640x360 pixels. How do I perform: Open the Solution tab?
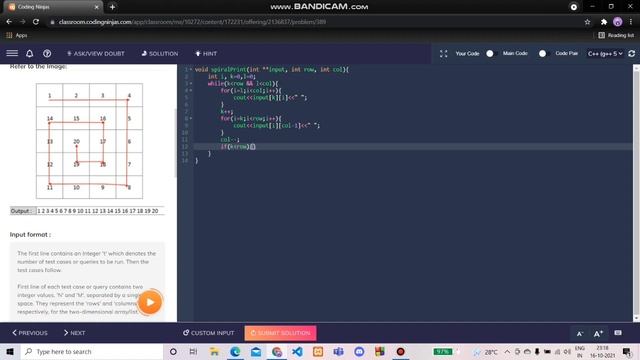pos(160,53)
